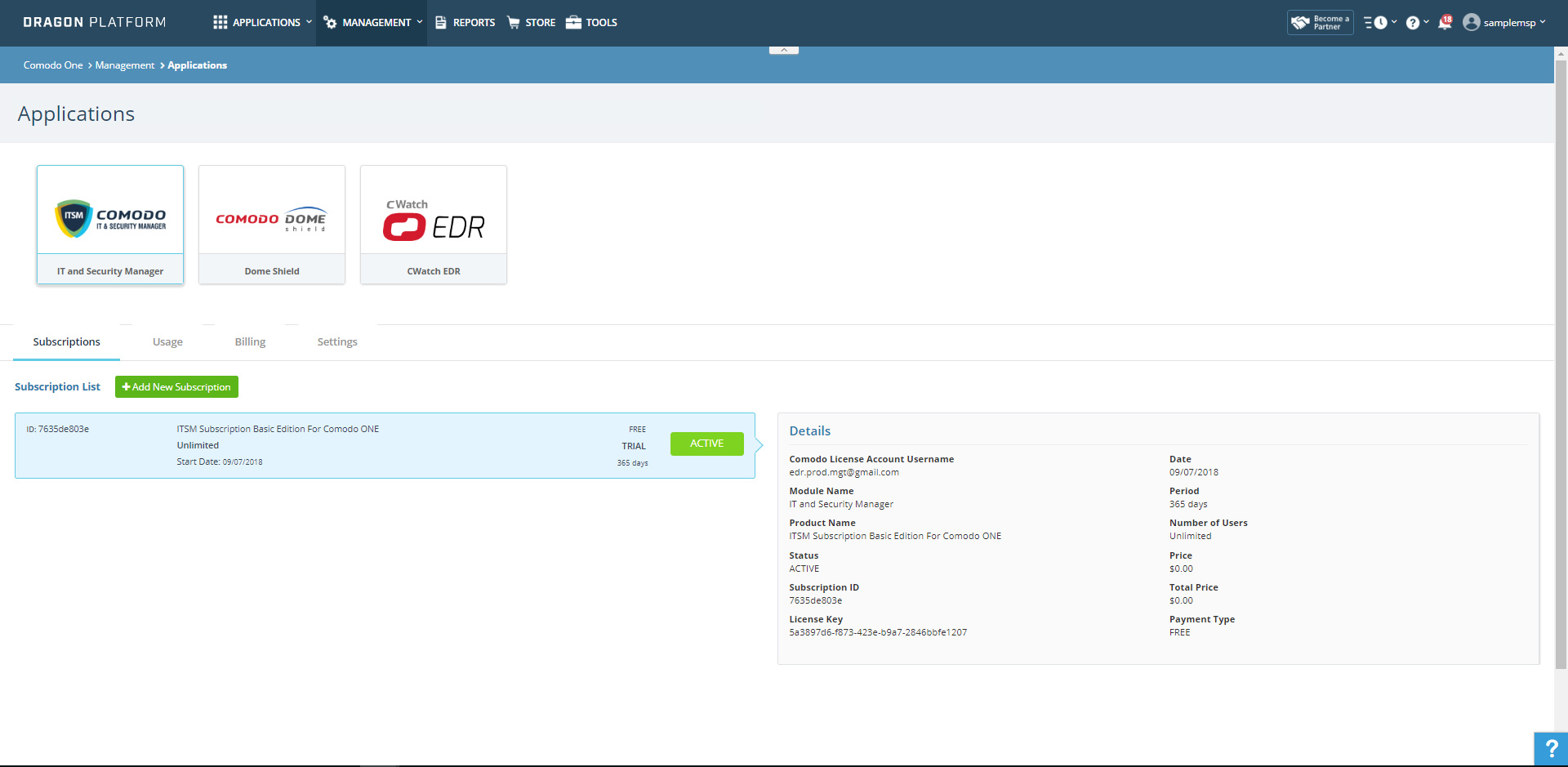Open the Applications grid icon menu
The height and width of the screenshot is (767, 1568).
tap(220, 22)
